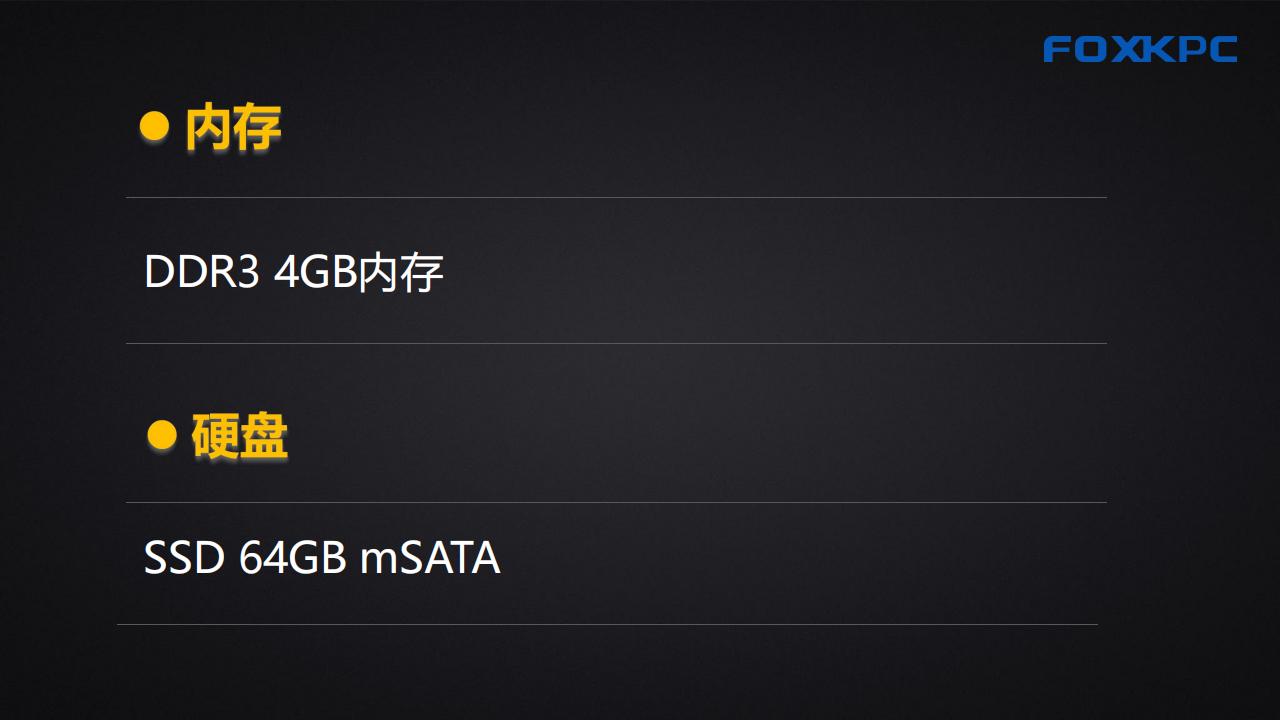Click the word mSATA
1280x720 pixels.
click(x=430, y=558)
